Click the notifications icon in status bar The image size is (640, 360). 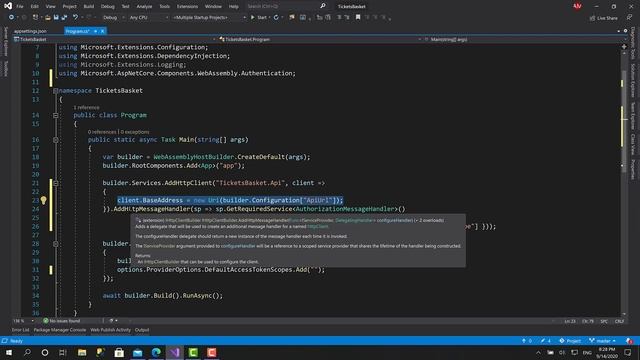pyautogui.click(x=629, y=341)
